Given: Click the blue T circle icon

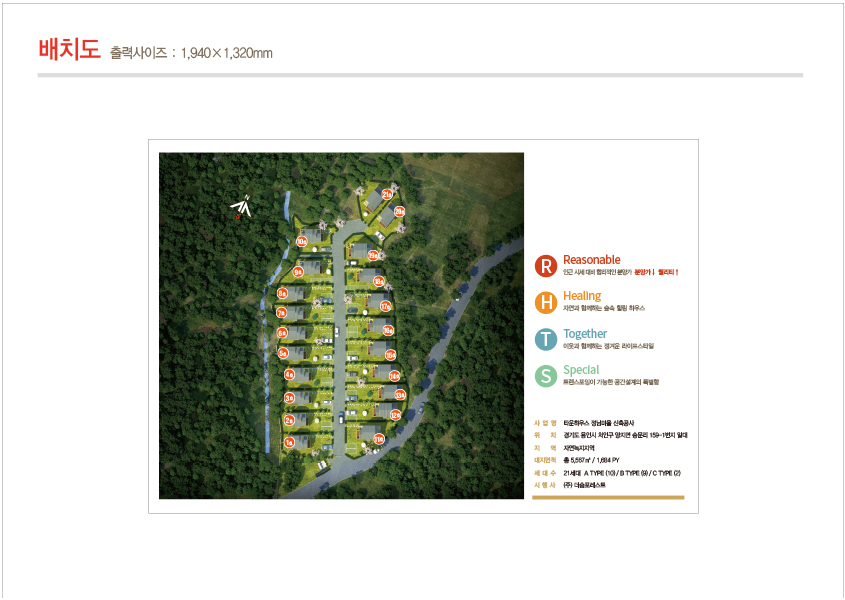Looking at the screenshot, I should pyautogui.click(x=545, y=340).
